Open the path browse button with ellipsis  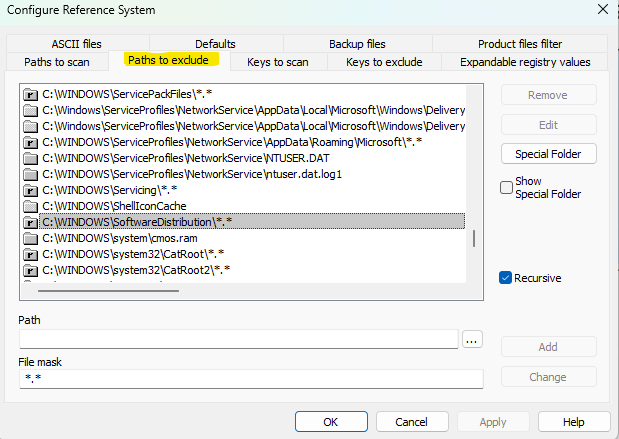472,340
